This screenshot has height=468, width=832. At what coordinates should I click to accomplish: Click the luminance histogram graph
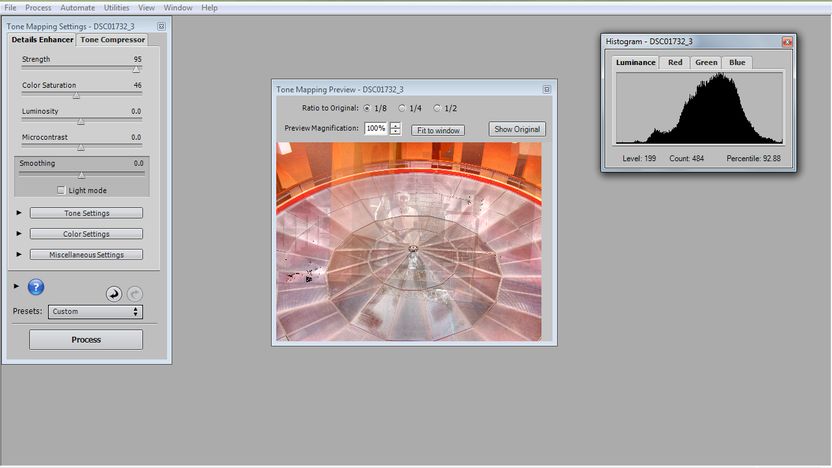tap(699, 108)
